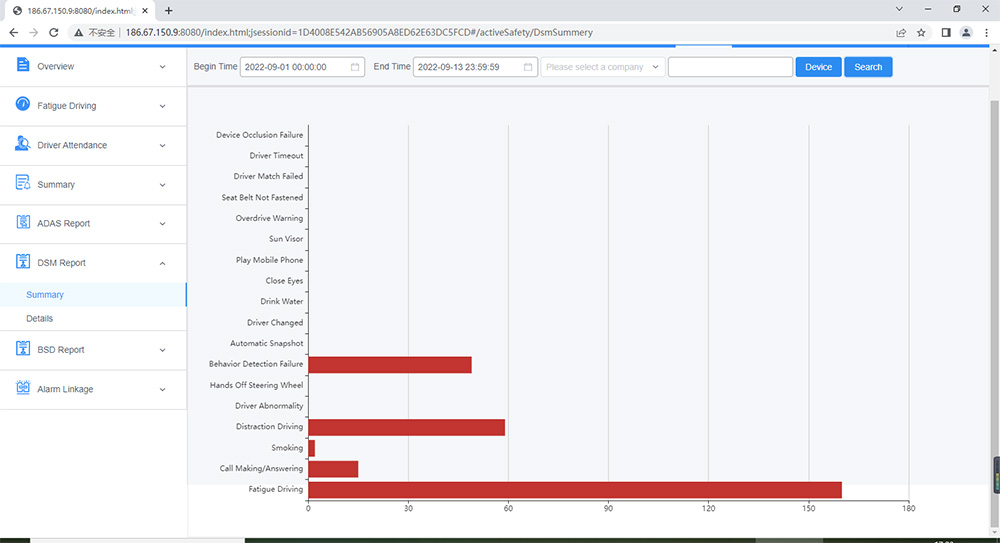Click the Fatigue Driving gauge icon
The height and width of the screenshot is (543, 1000).
click(x=23, y=104)
